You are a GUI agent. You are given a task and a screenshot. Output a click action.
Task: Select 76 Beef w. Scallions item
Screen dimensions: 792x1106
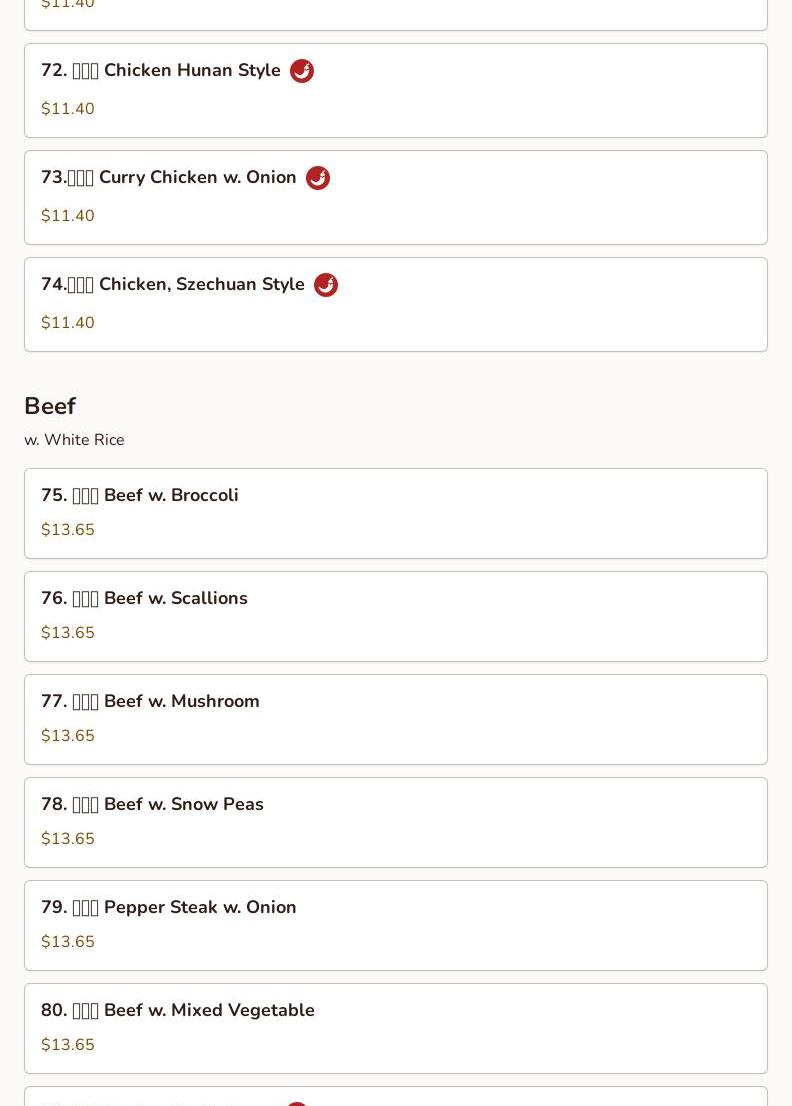click(396, 616)
